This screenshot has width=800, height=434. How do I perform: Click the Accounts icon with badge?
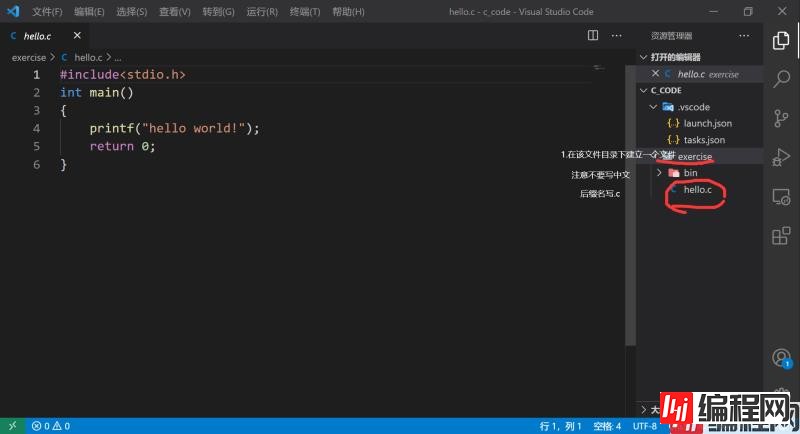(782, 358)
